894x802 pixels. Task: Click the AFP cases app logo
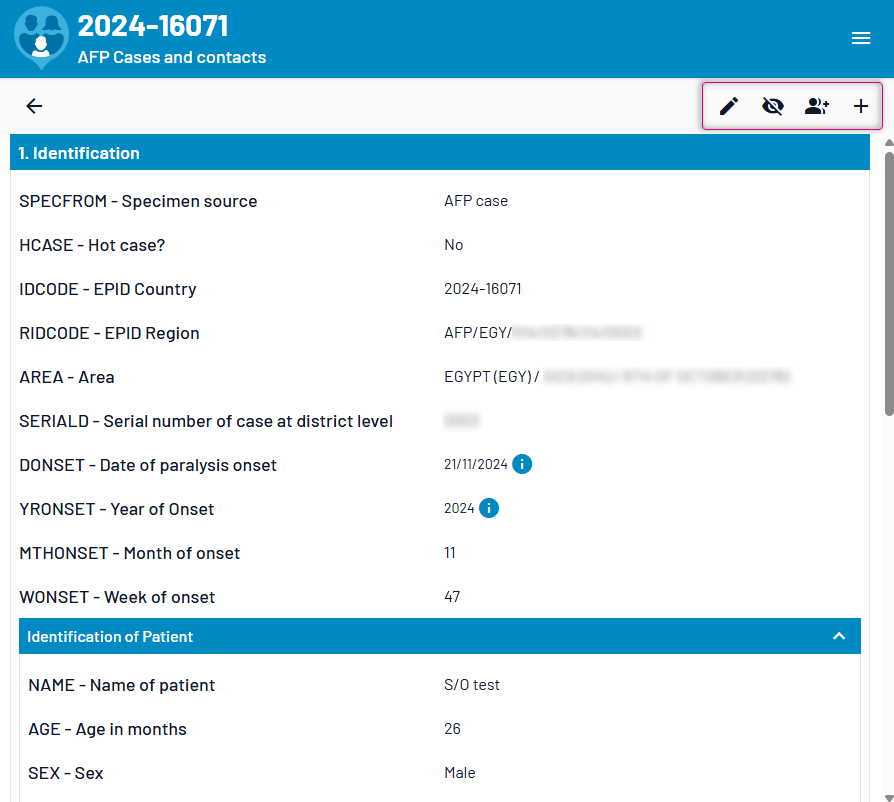41,38
